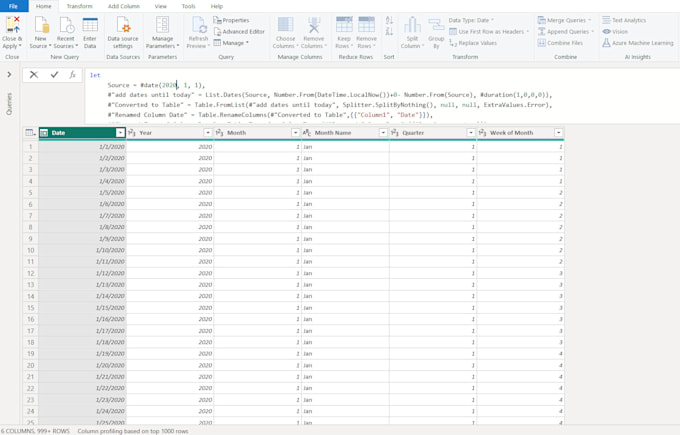Open the Year column filter dropdown

point(208,133)
